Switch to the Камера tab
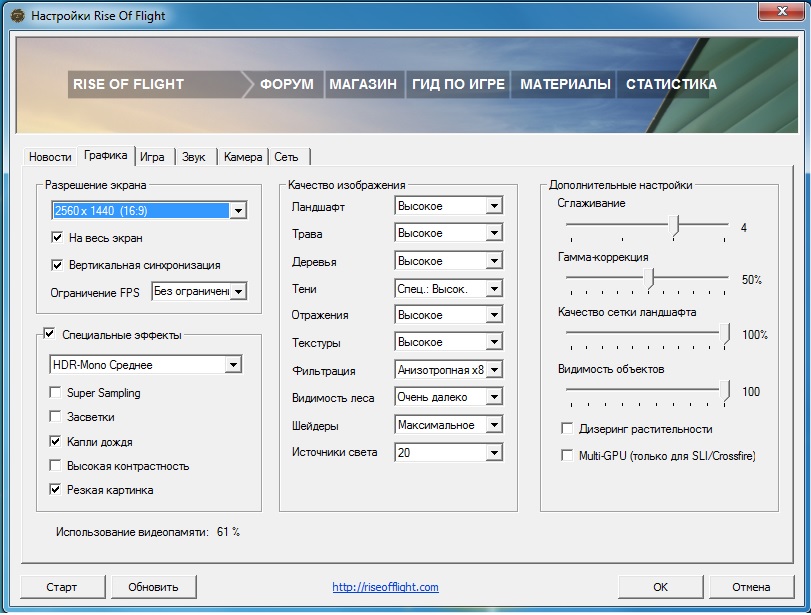 coord(243,157)
